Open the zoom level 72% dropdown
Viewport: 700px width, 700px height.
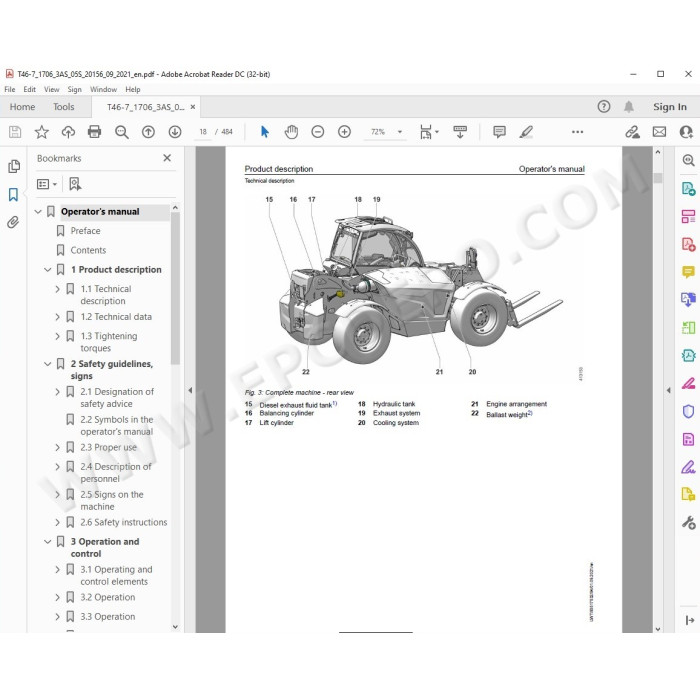[x=400, y=132]
